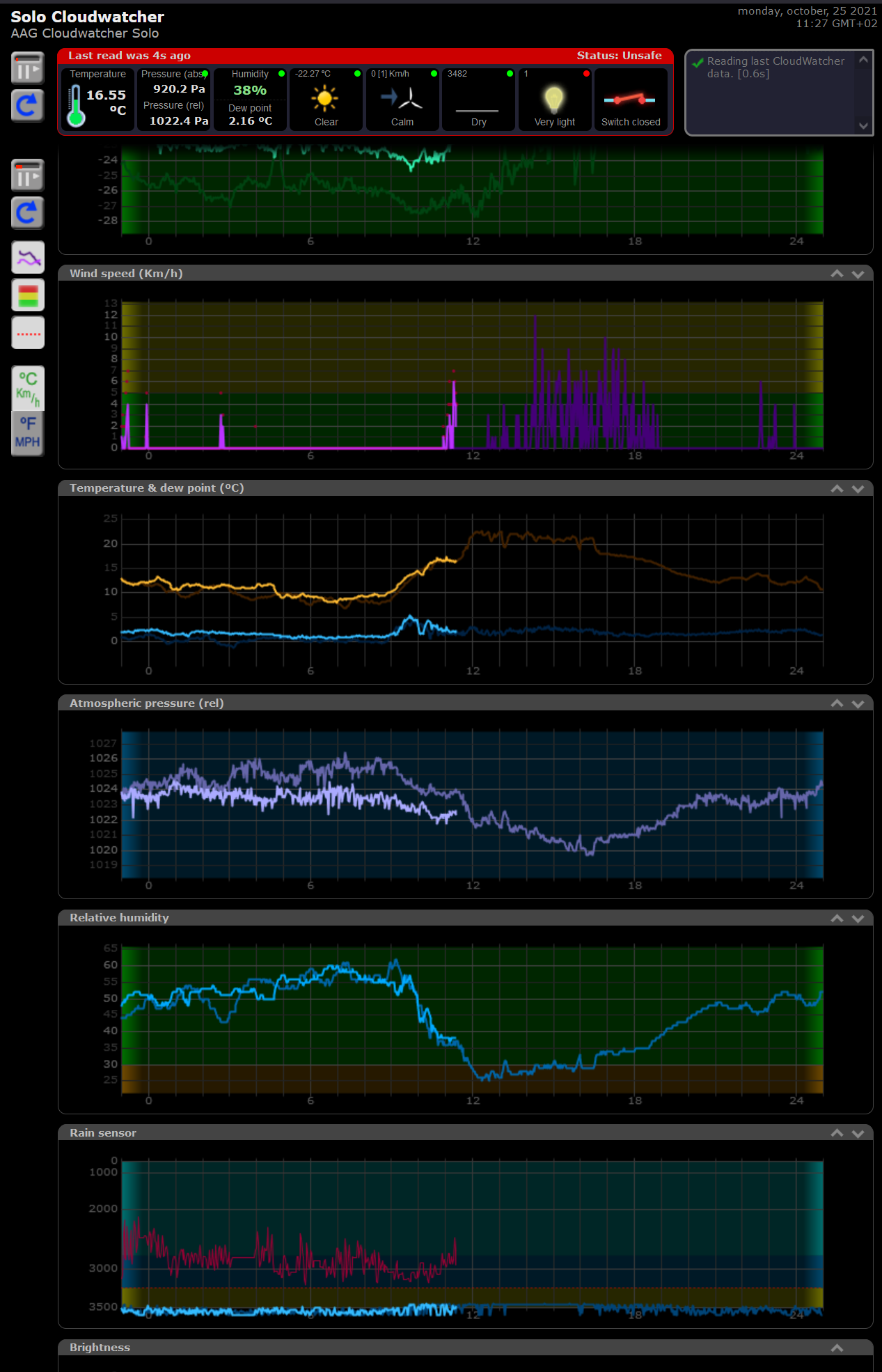882x1372 pixels.
Task: Click the green checkmark in log panel
Action: point(698,63)
